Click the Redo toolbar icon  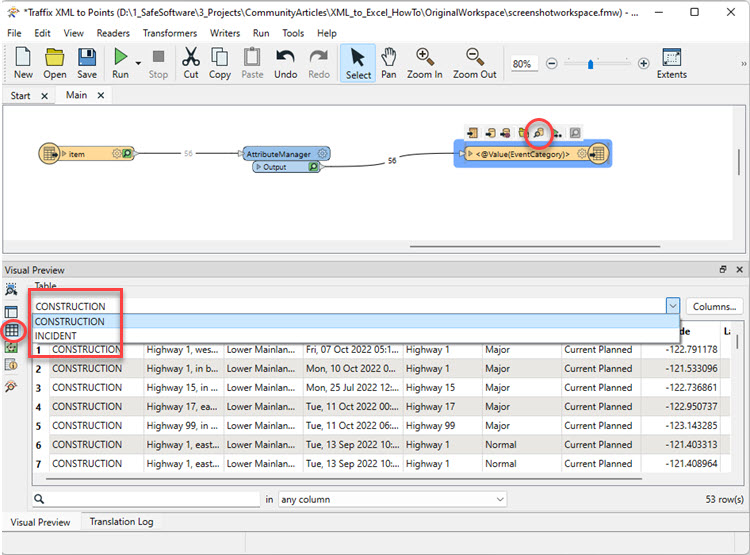click(x=319, y=63)
